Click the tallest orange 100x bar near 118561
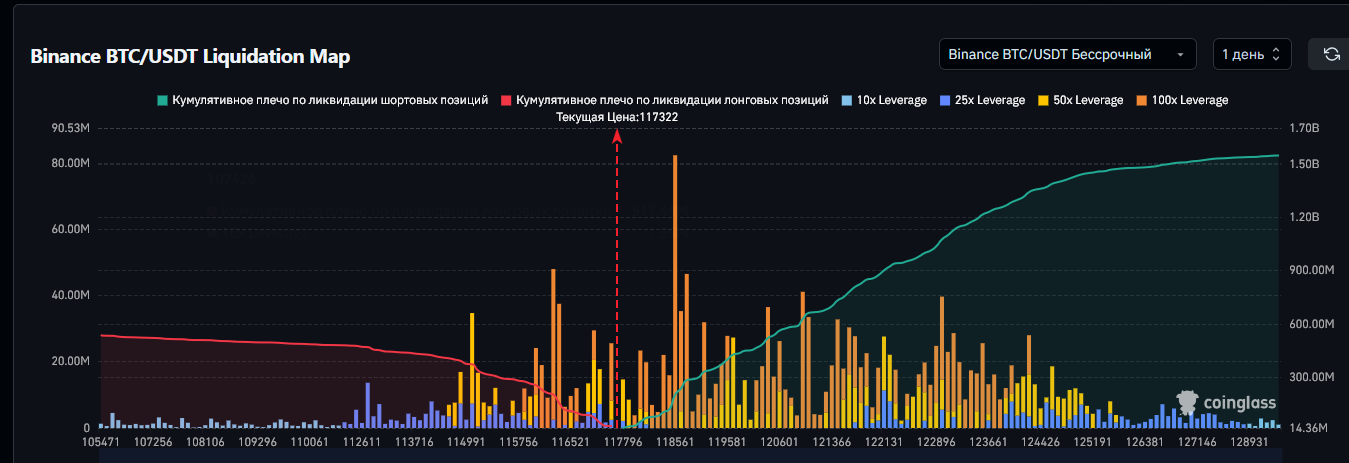The width and height of the screenshot is (1349, 463). 676,291
